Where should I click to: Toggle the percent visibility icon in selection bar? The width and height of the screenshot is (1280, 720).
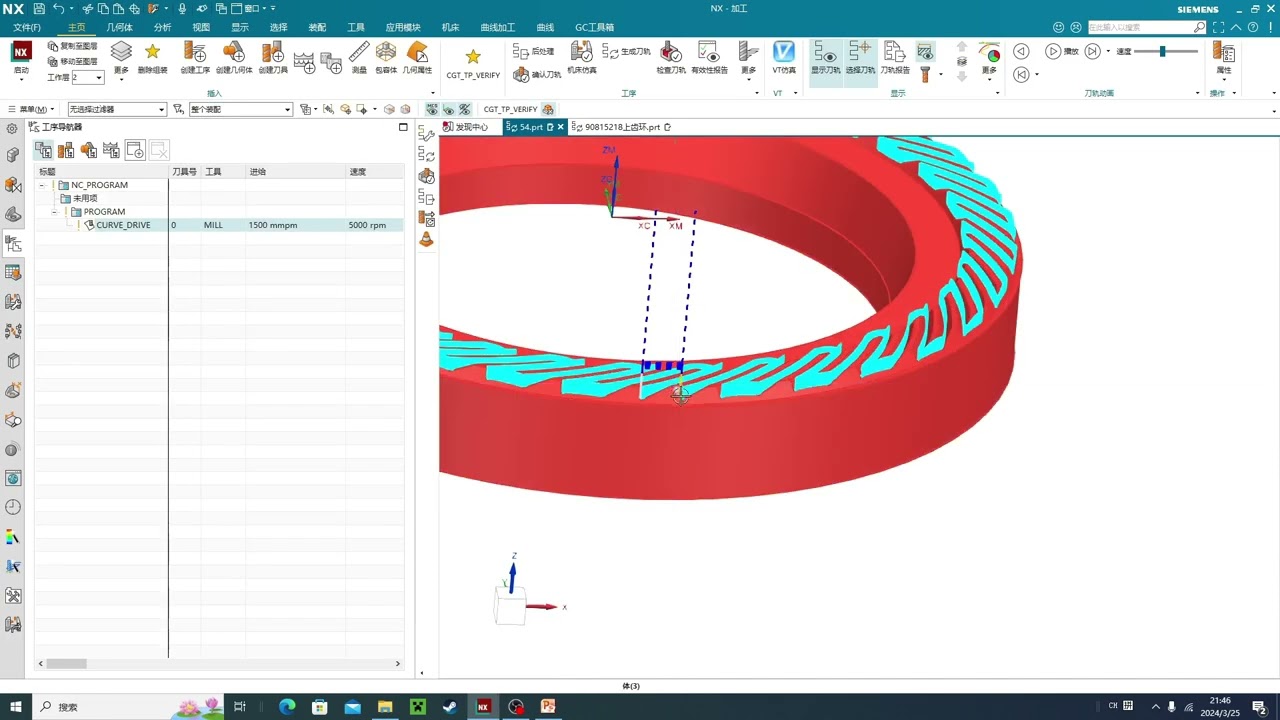click(x=464, y=109)
